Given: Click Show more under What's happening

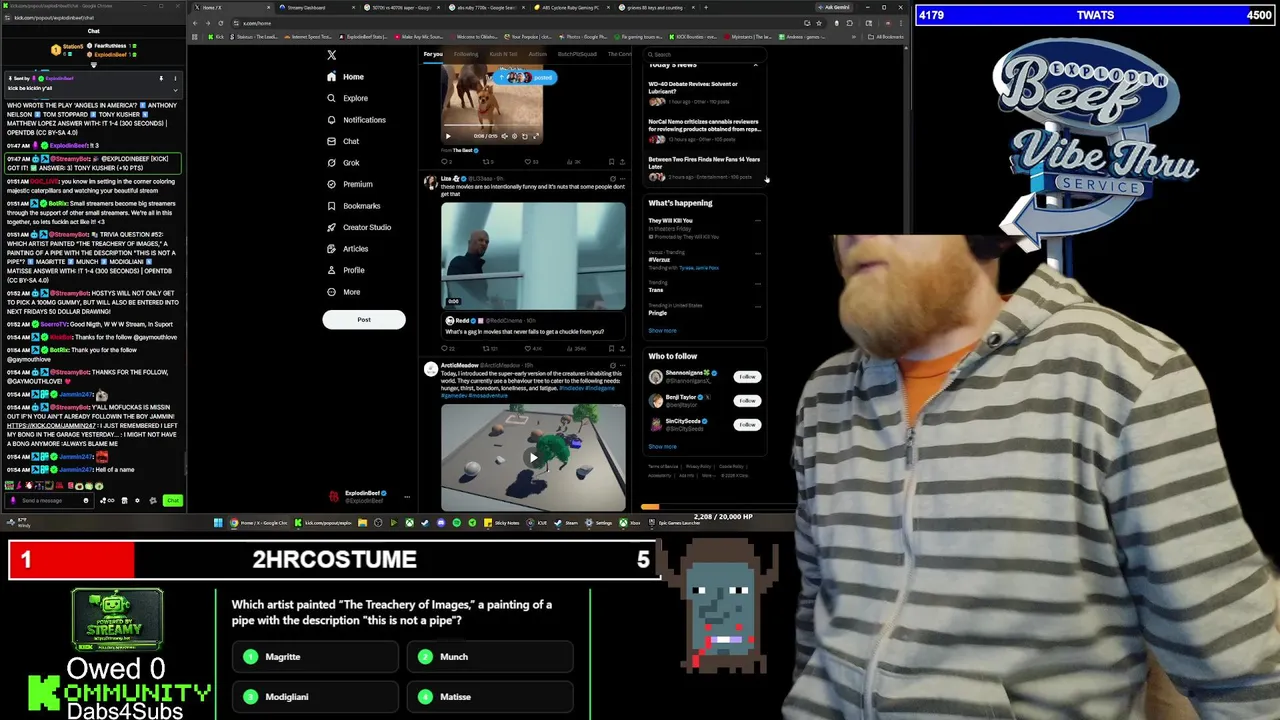Looking at the screenshot, I should [x=662, y=331].
